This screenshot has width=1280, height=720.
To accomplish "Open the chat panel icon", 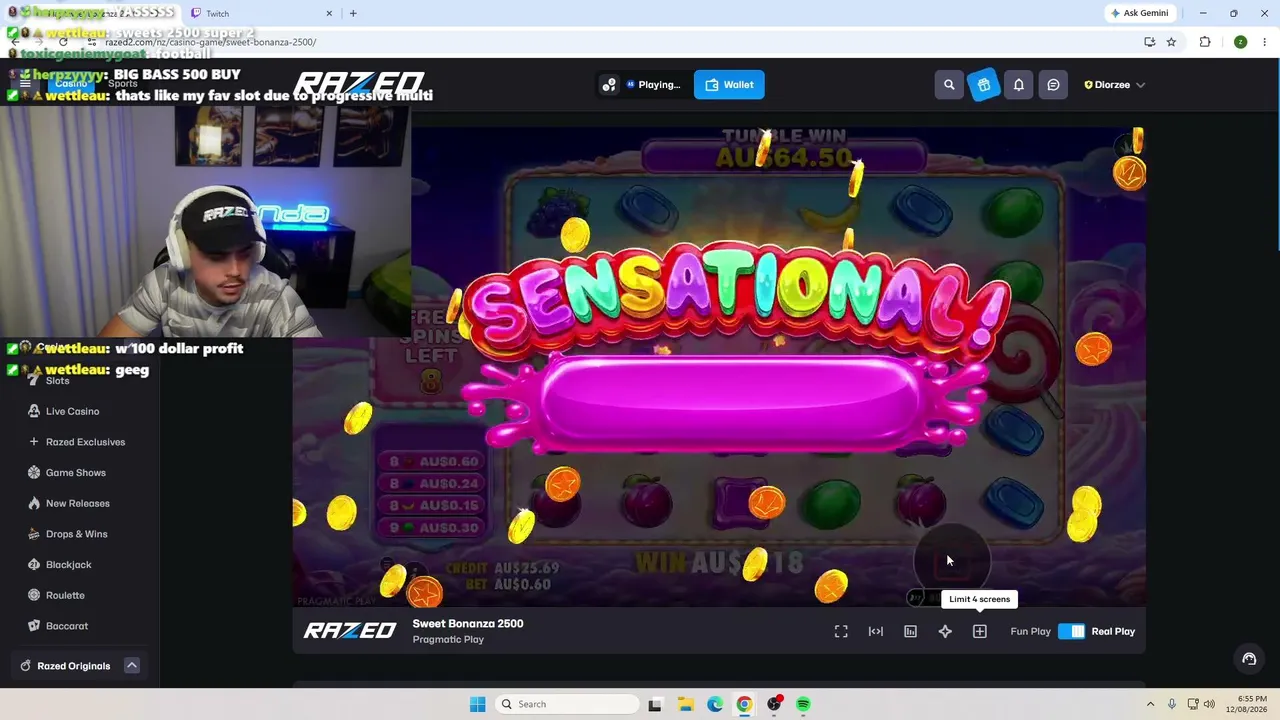I will coord(1053,85).
